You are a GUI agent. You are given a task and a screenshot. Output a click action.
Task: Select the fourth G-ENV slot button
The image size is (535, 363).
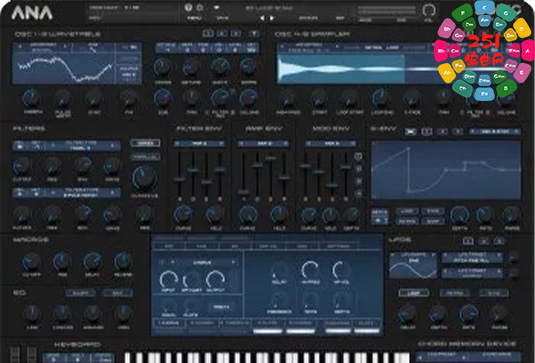(458, 131)
